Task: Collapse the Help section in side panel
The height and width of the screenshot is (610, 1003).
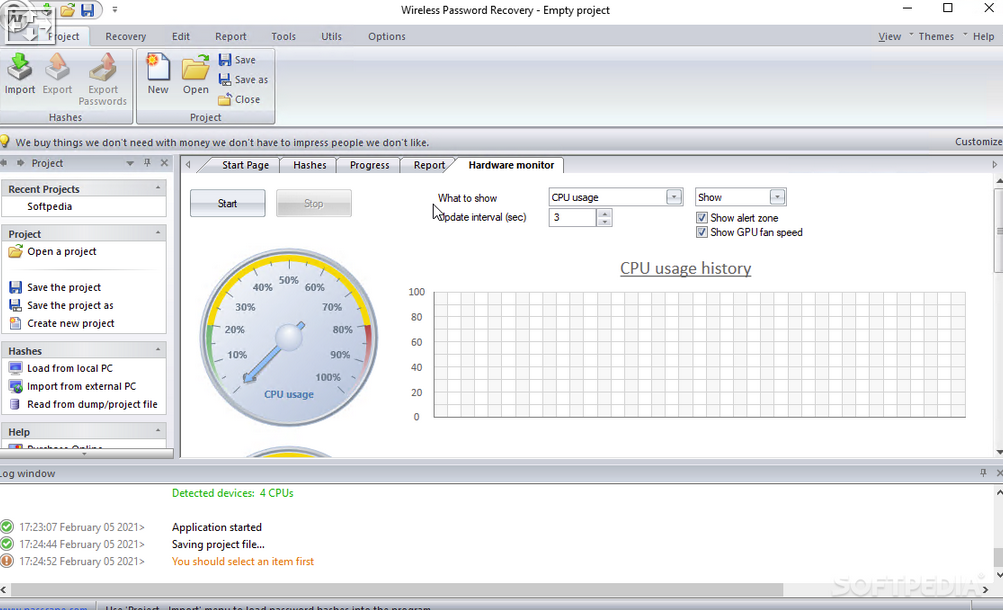Action: [158, 431]
